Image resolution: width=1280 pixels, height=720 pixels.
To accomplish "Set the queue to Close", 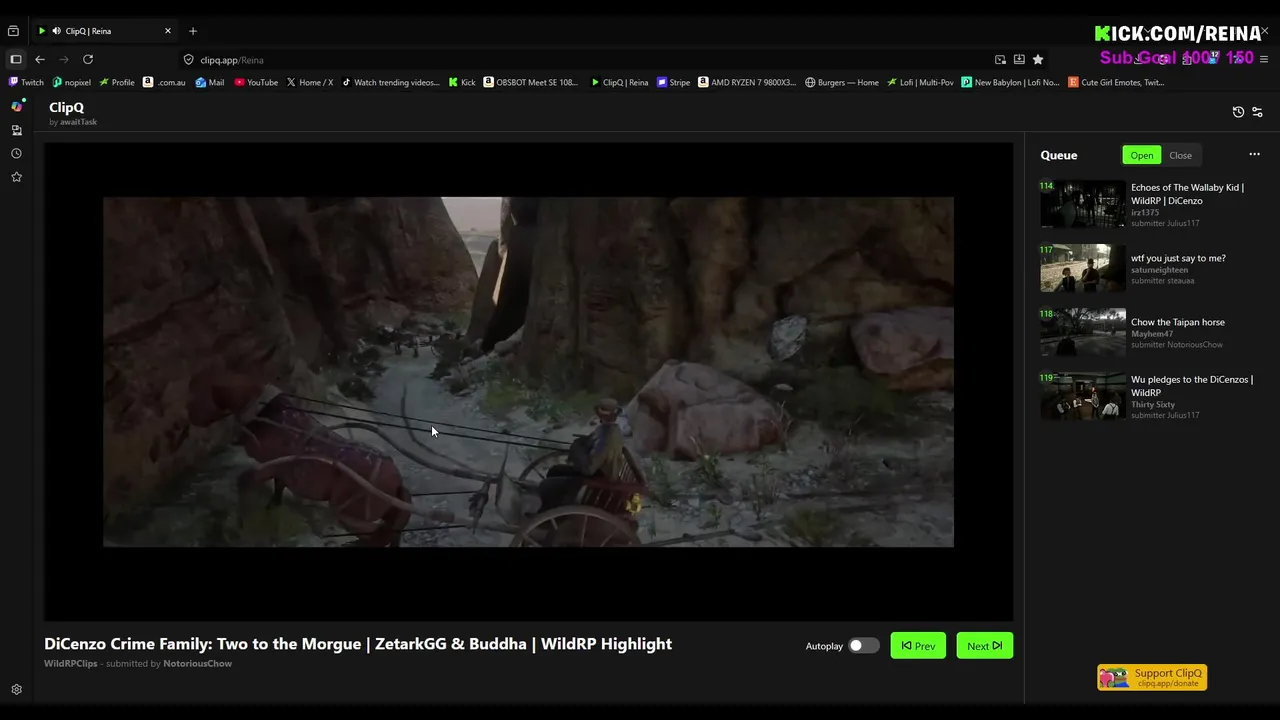I will (x=1180, y=155).
